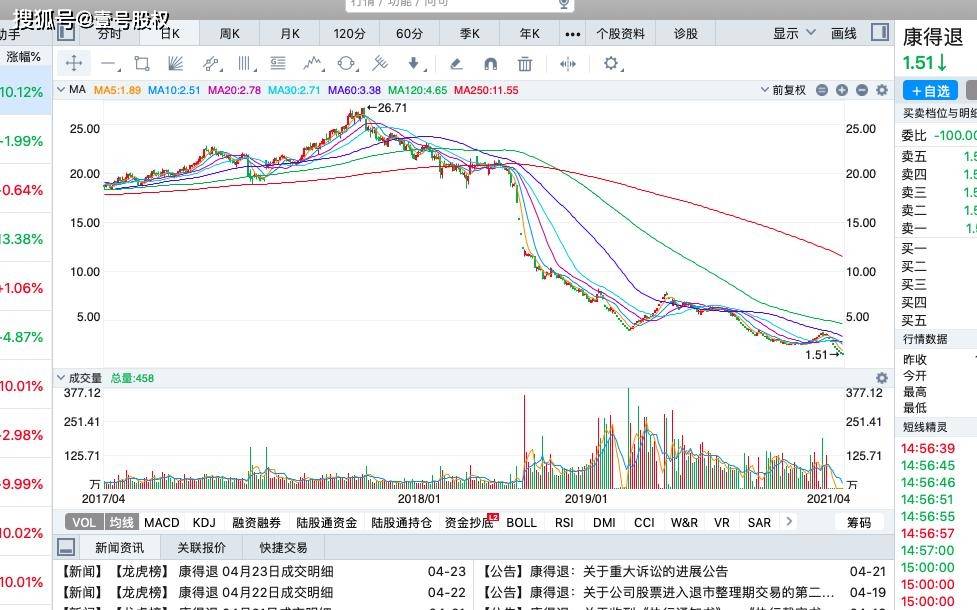The width and height of the screenshot is (977, 610).
Task: Select the eraser tool in drawing toolbar
Action: [x=456, y=64]
